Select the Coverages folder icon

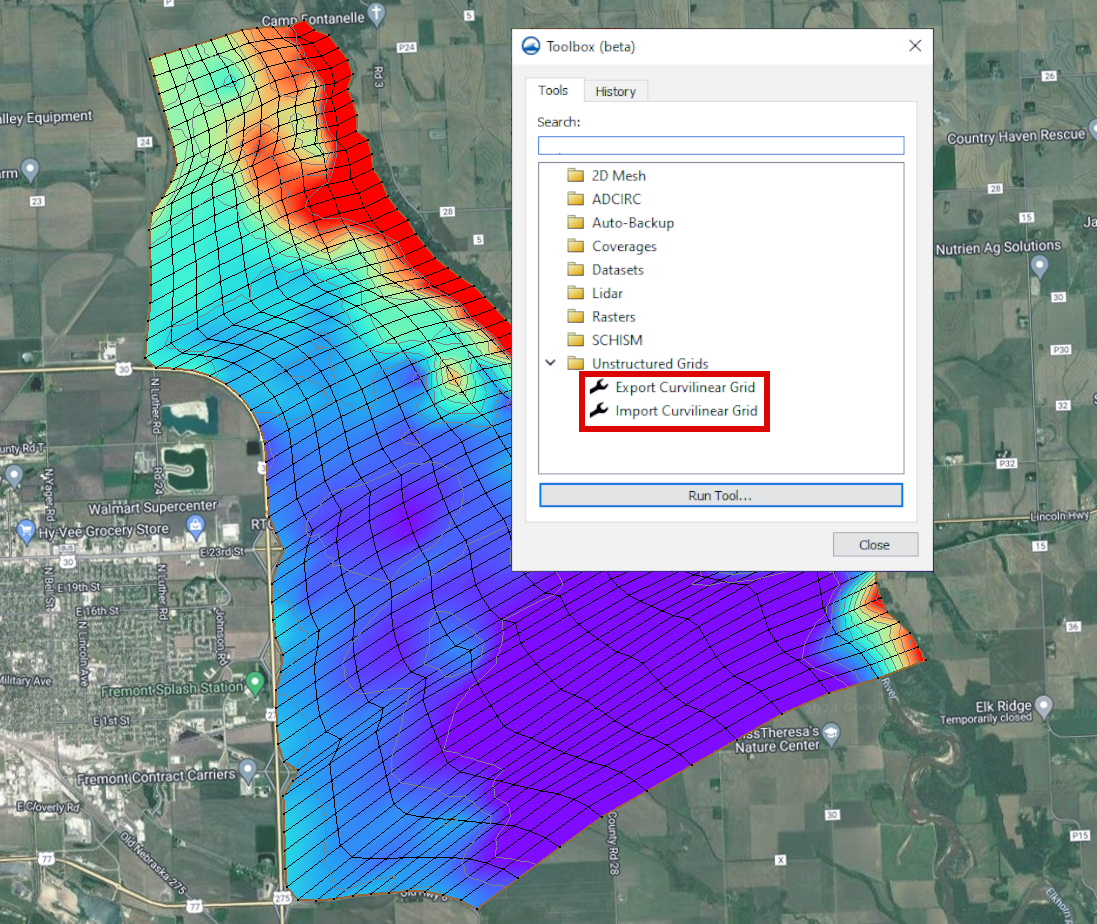577,245
